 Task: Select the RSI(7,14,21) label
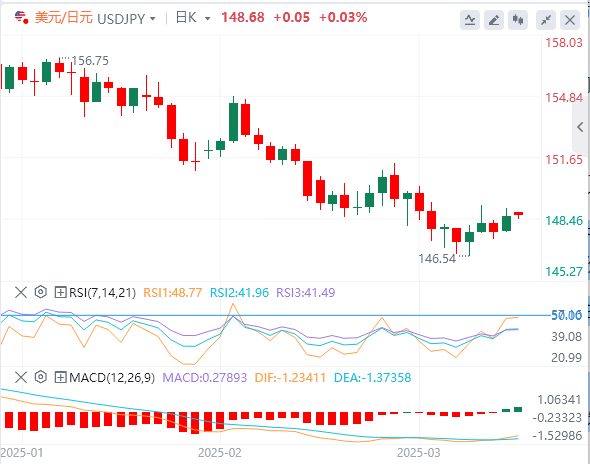[x=102, y=292]
